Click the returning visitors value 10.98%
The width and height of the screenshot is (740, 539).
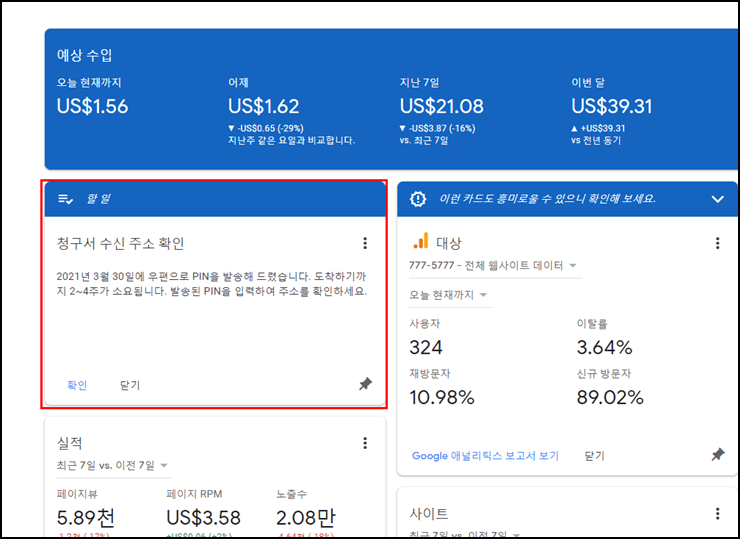(442, 397)
